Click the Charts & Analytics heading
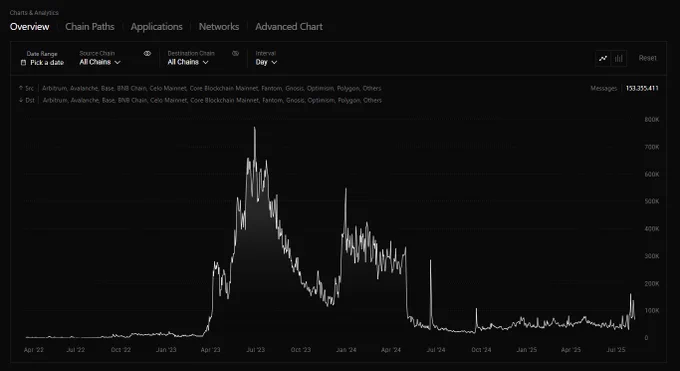 coord(34,13)
